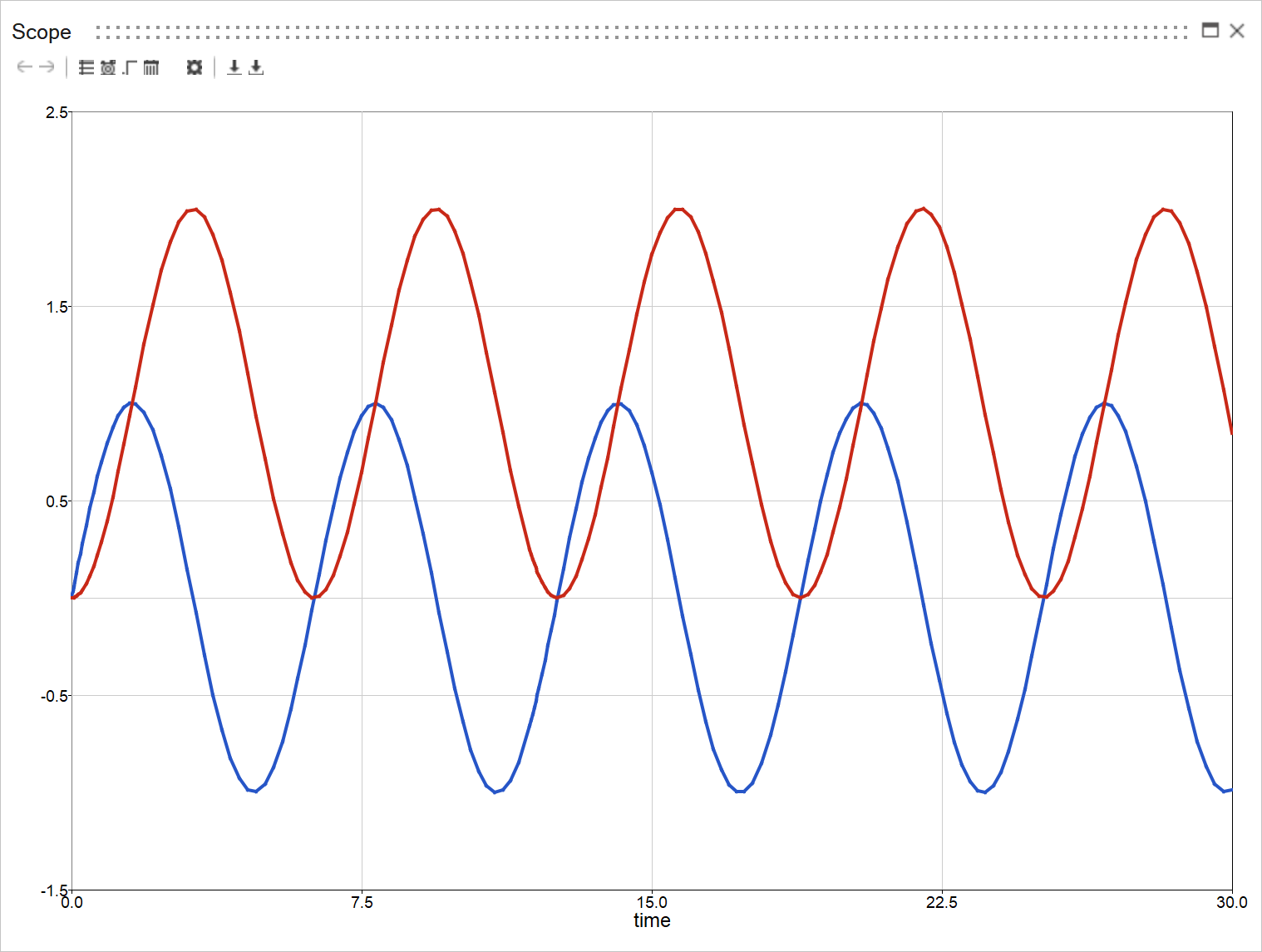Viewport: 1262px width, 952px height.
Task: Click the dotted drag handle in title bar
Action: [640, 32]
